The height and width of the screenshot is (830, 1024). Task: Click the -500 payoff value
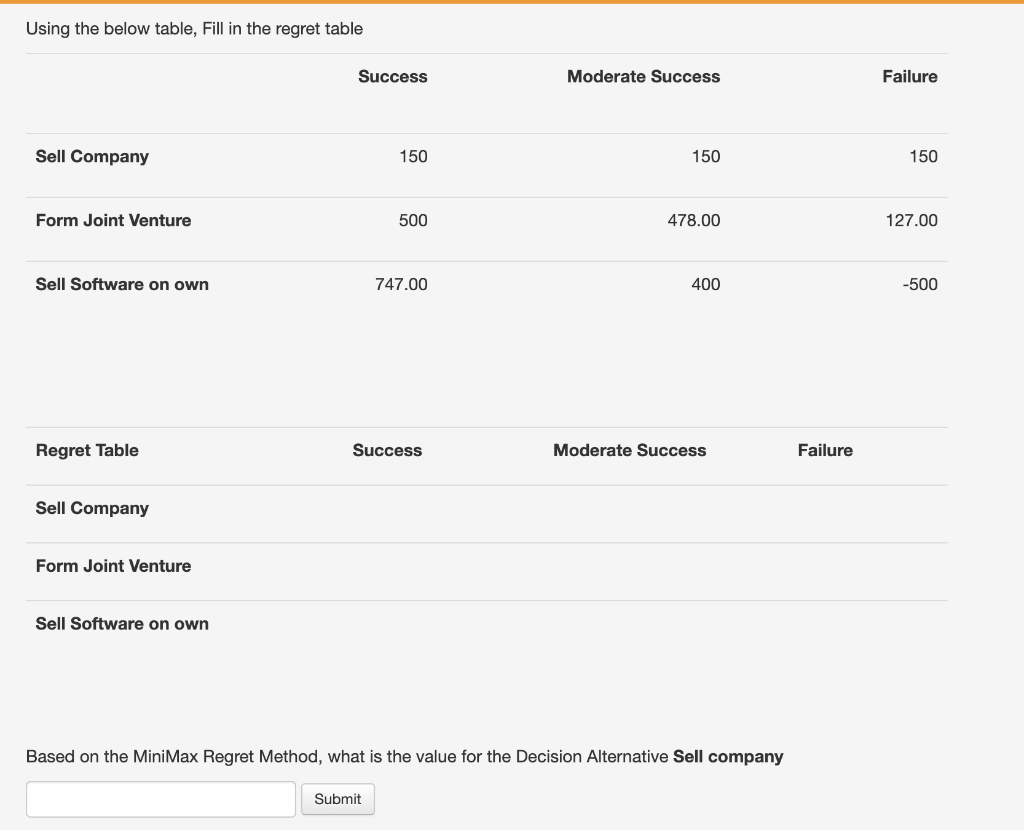919,284
